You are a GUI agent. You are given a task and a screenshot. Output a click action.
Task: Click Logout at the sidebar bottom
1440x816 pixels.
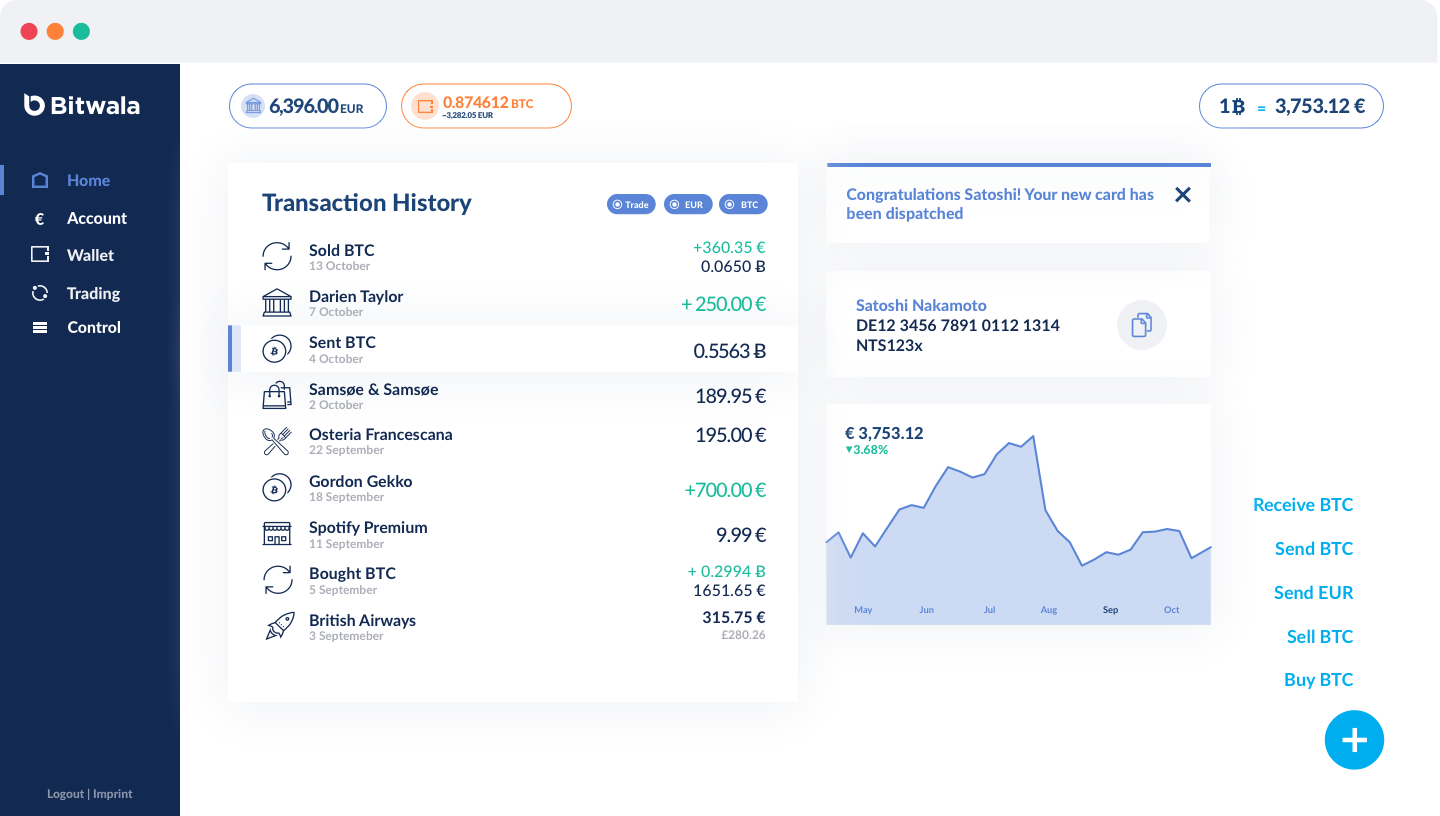point(65,794)
